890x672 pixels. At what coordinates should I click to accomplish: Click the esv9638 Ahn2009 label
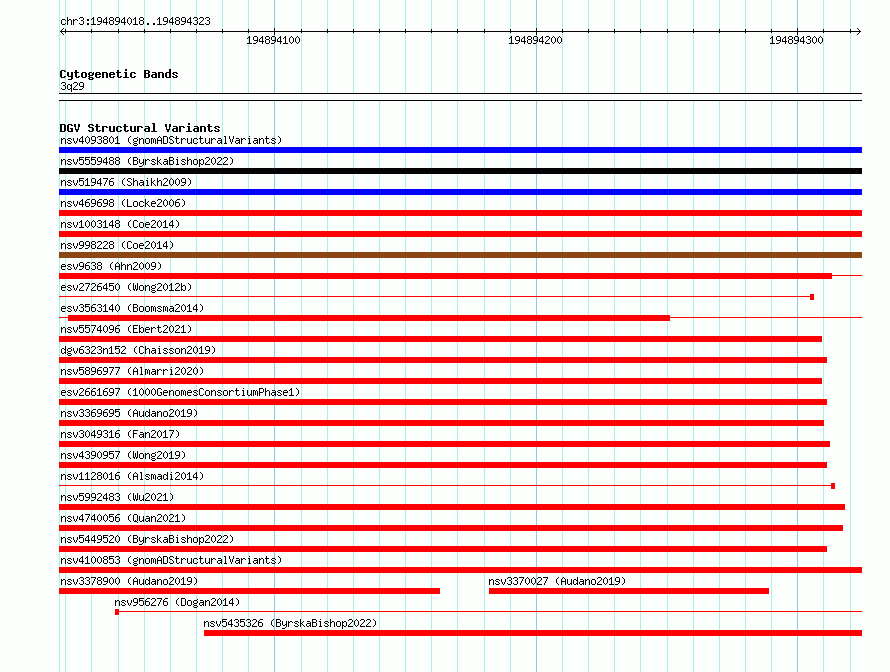pyautogui.click(x=111, y=266)
